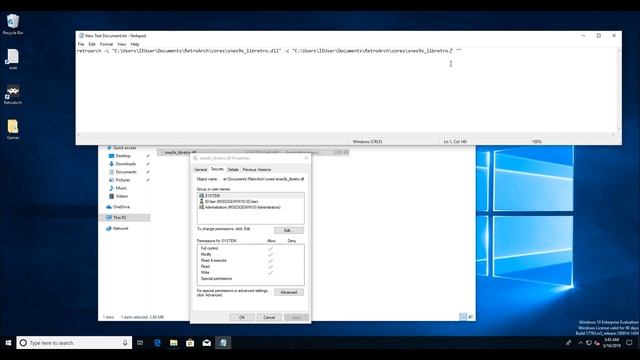Click the active Notepad taskbar icon
Viewport: 640px width, 360px height.
click(x=223, y=343)
